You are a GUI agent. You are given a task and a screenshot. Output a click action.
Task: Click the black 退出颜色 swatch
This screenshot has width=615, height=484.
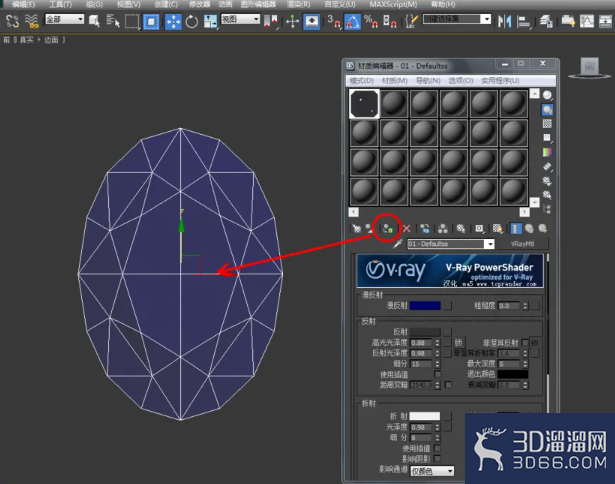tap(513, 374)
